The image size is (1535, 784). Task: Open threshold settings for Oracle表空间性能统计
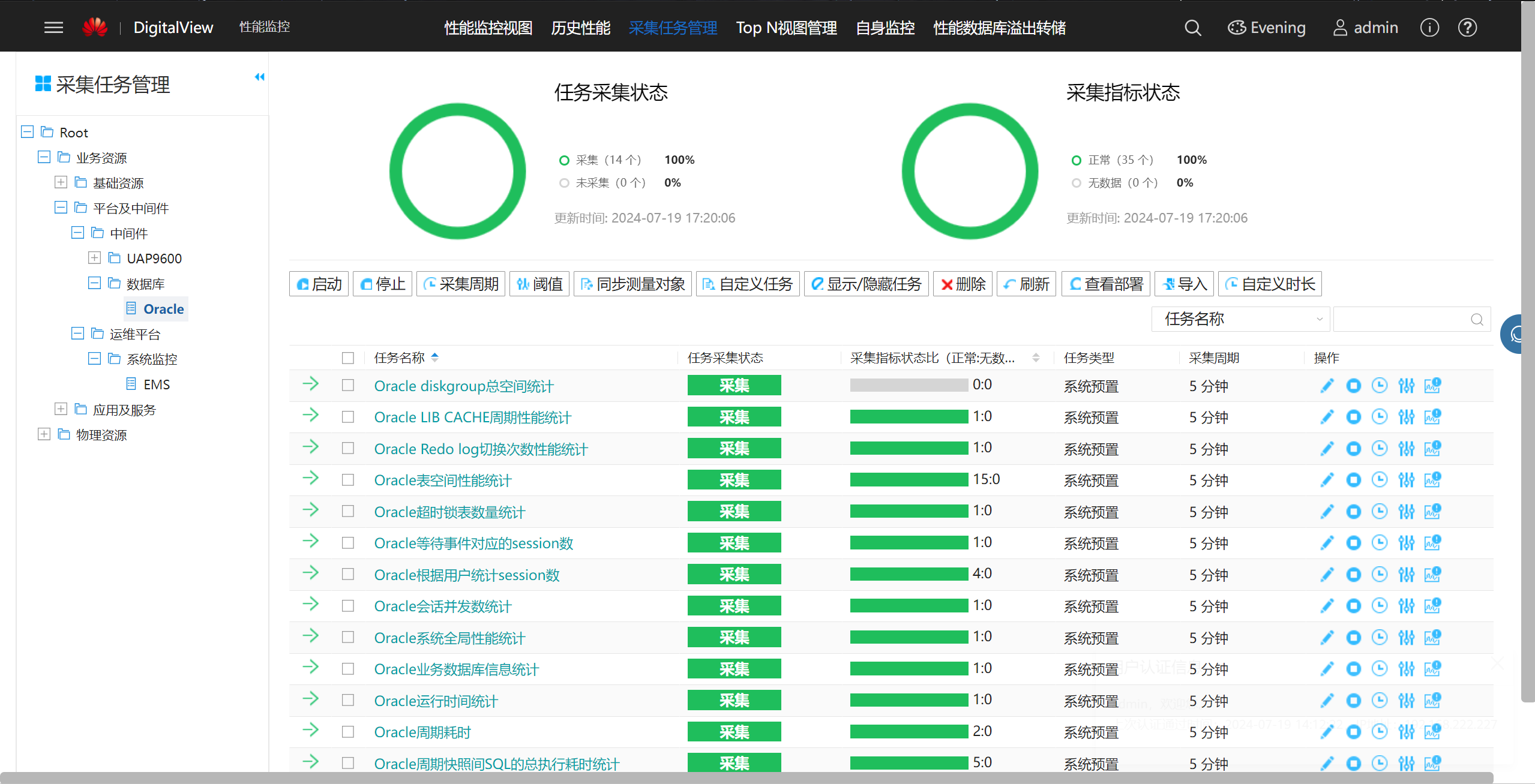pos(1406,480)
